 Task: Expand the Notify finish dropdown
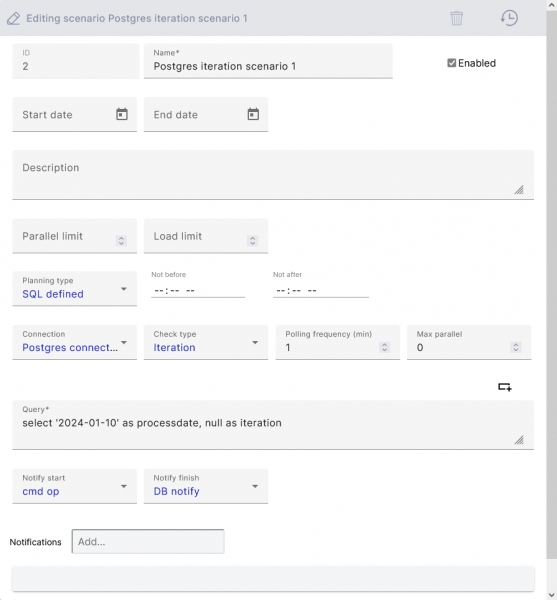tap(206, 486)
